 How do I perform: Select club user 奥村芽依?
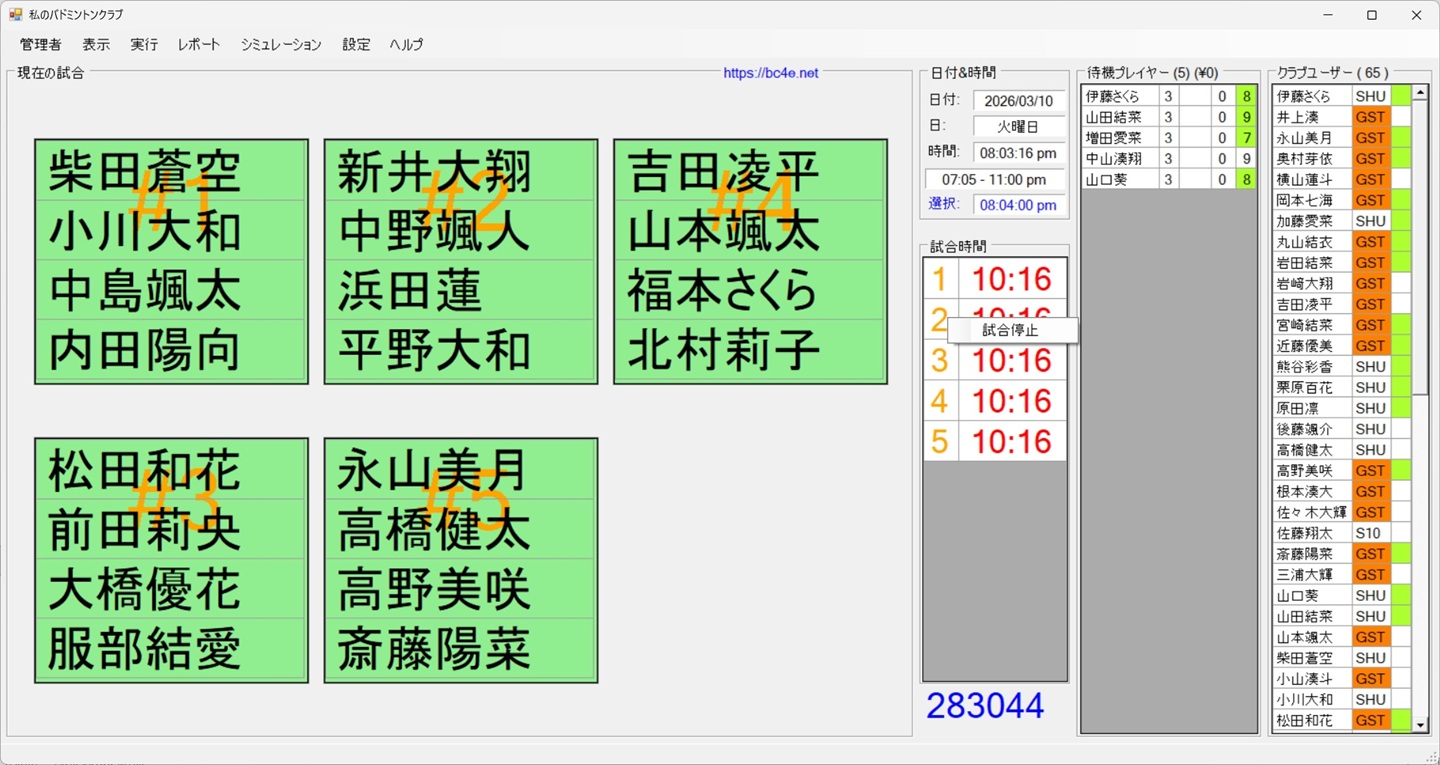[1312, 159]
